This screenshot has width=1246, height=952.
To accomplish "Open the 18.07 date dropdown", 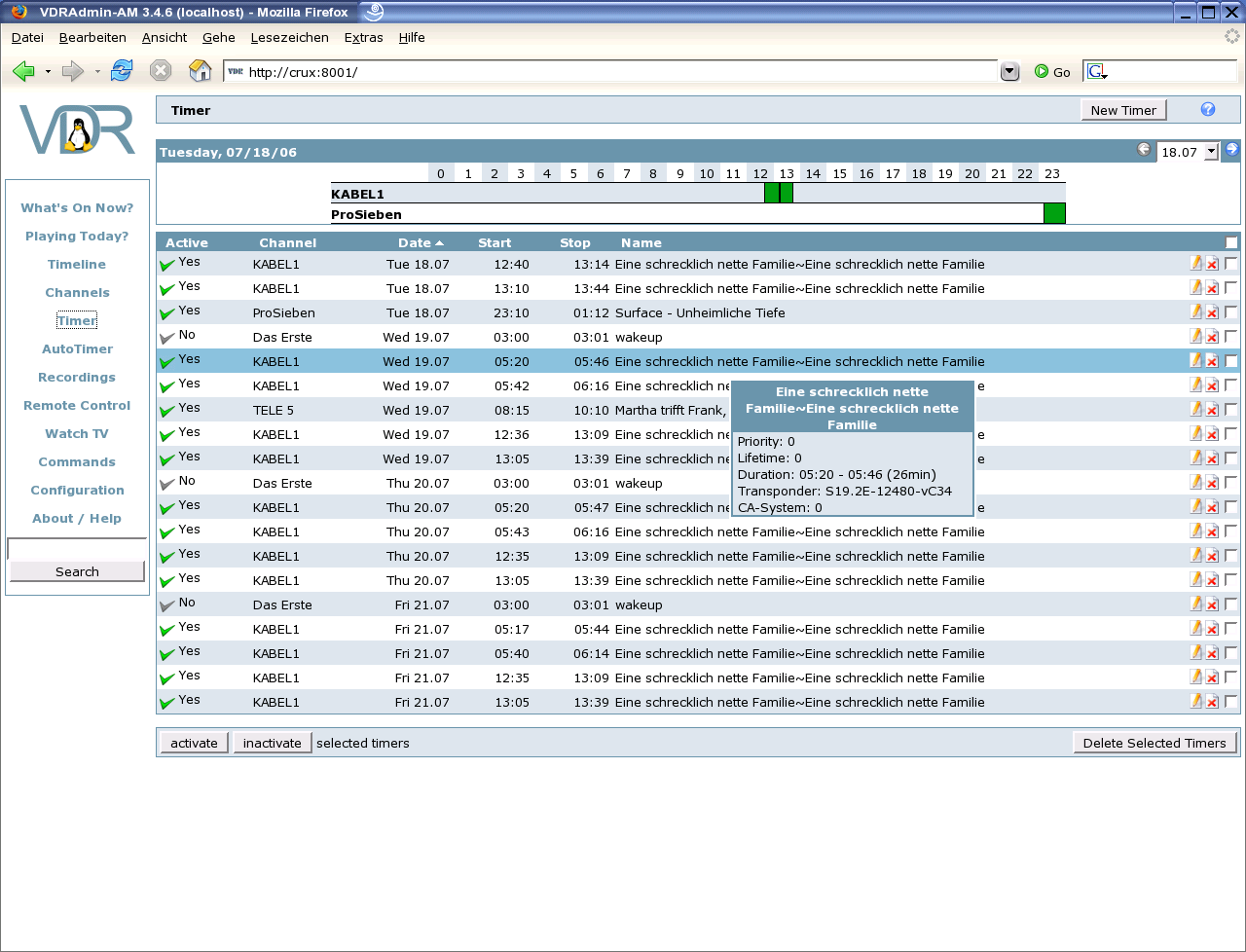I will click(1211, 152).
